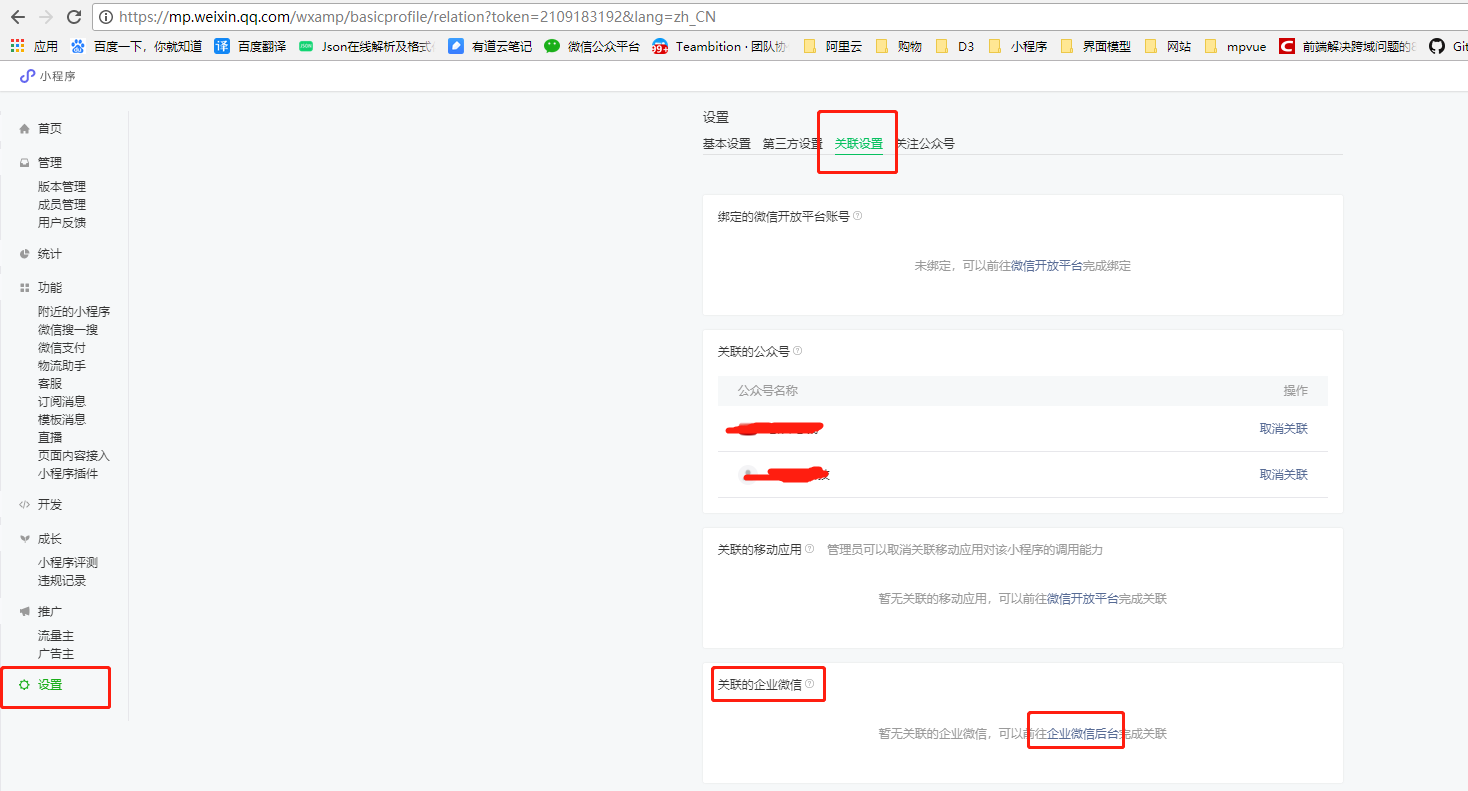Open 附近的小程序 in the sidebar
This screenshot has height=791, width=1468.
[74, 312]
